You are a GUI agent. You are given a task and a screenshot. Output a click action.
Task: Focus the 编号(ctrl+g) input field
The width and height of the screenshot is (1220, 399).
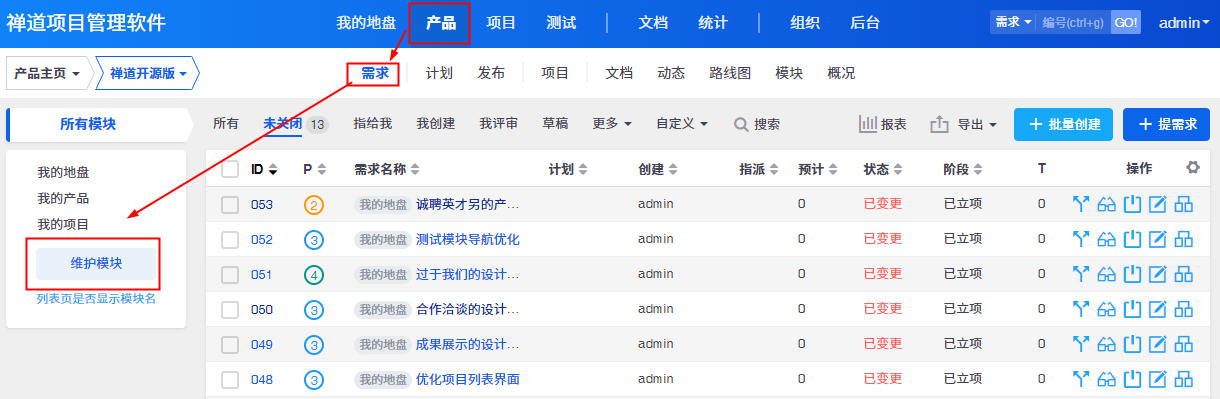coord(1073,22)
